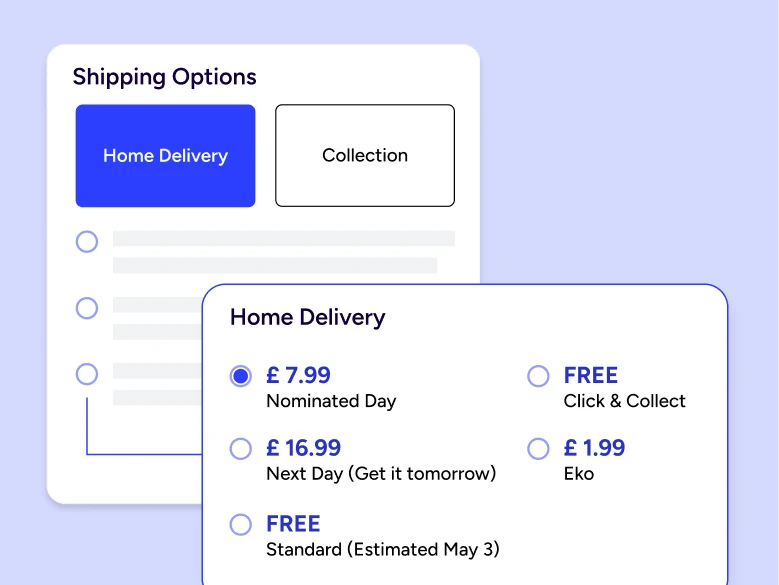Click the Home Delivery popup heading
Image resolution: width=779 pixels, height=585 pixels.
coord(307,318)
